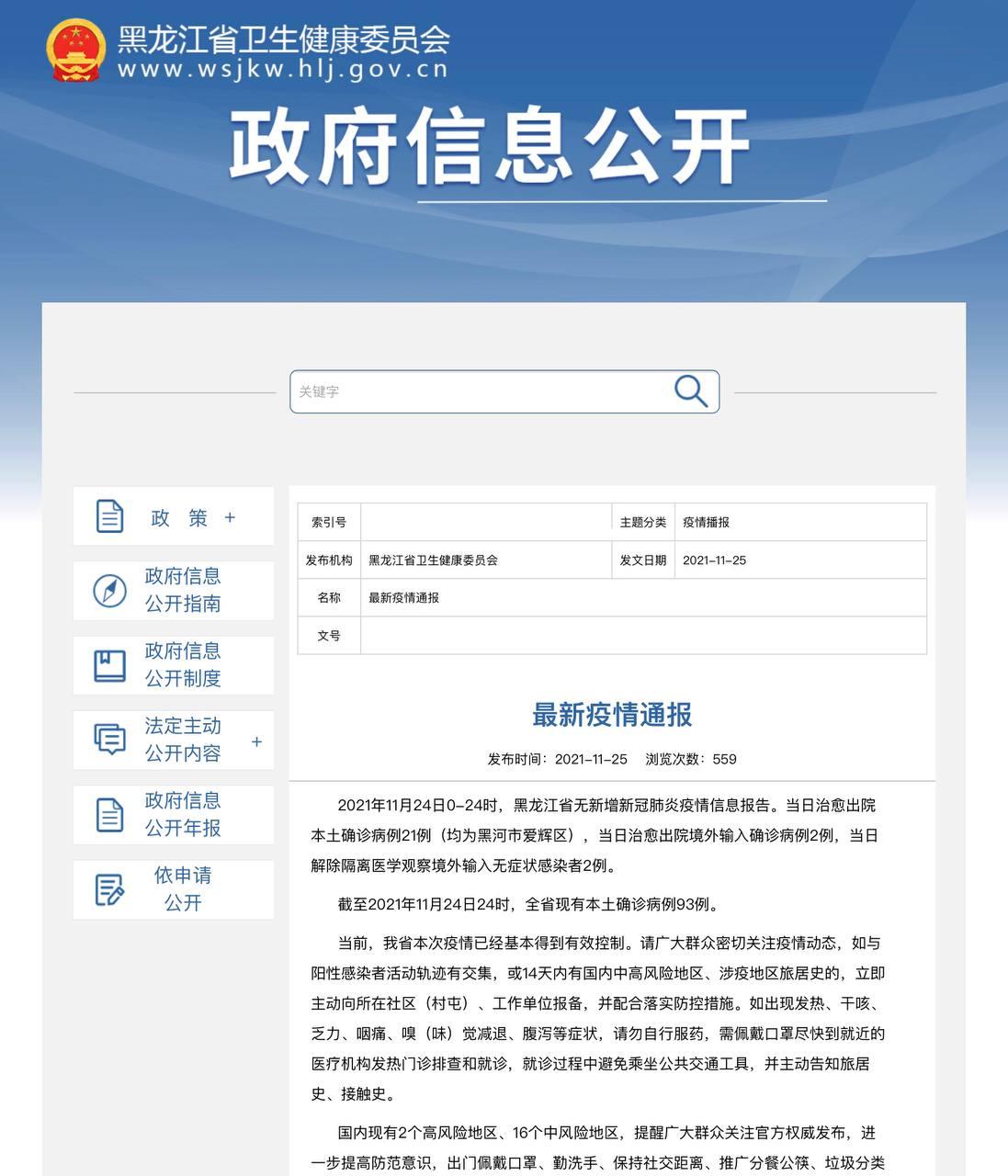Click the national emblem logo in header

(x=75, y=51)
